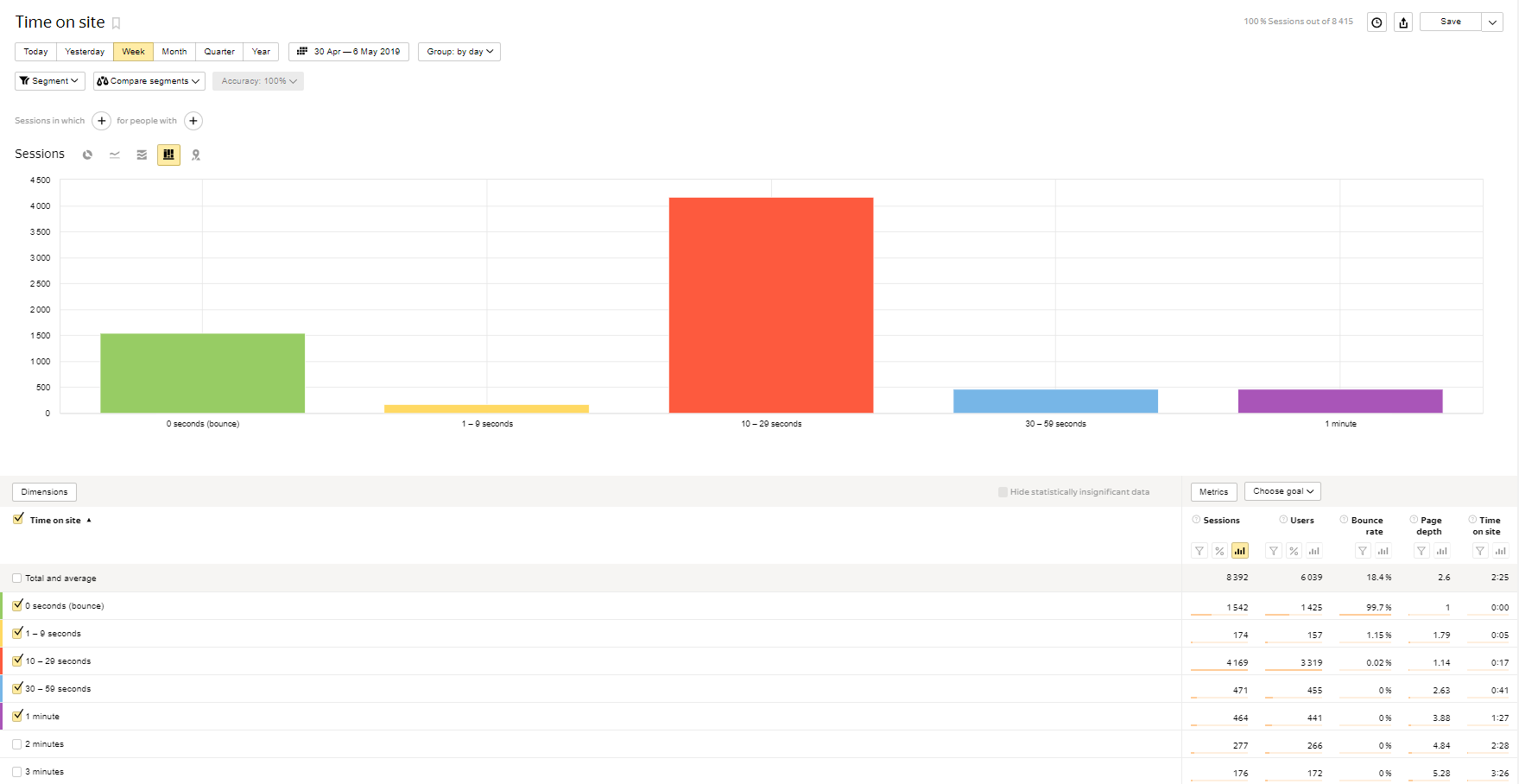The image size is (1519, 784).
Task: Click the blue 30 – 59 seconds bar
Action: point(1055,401)
